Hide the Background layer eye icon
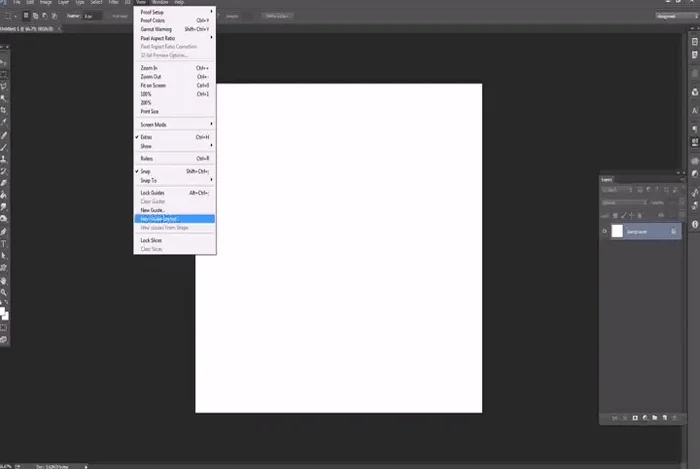700x469 pixels. pyautogui.click(x=604, y=231)
